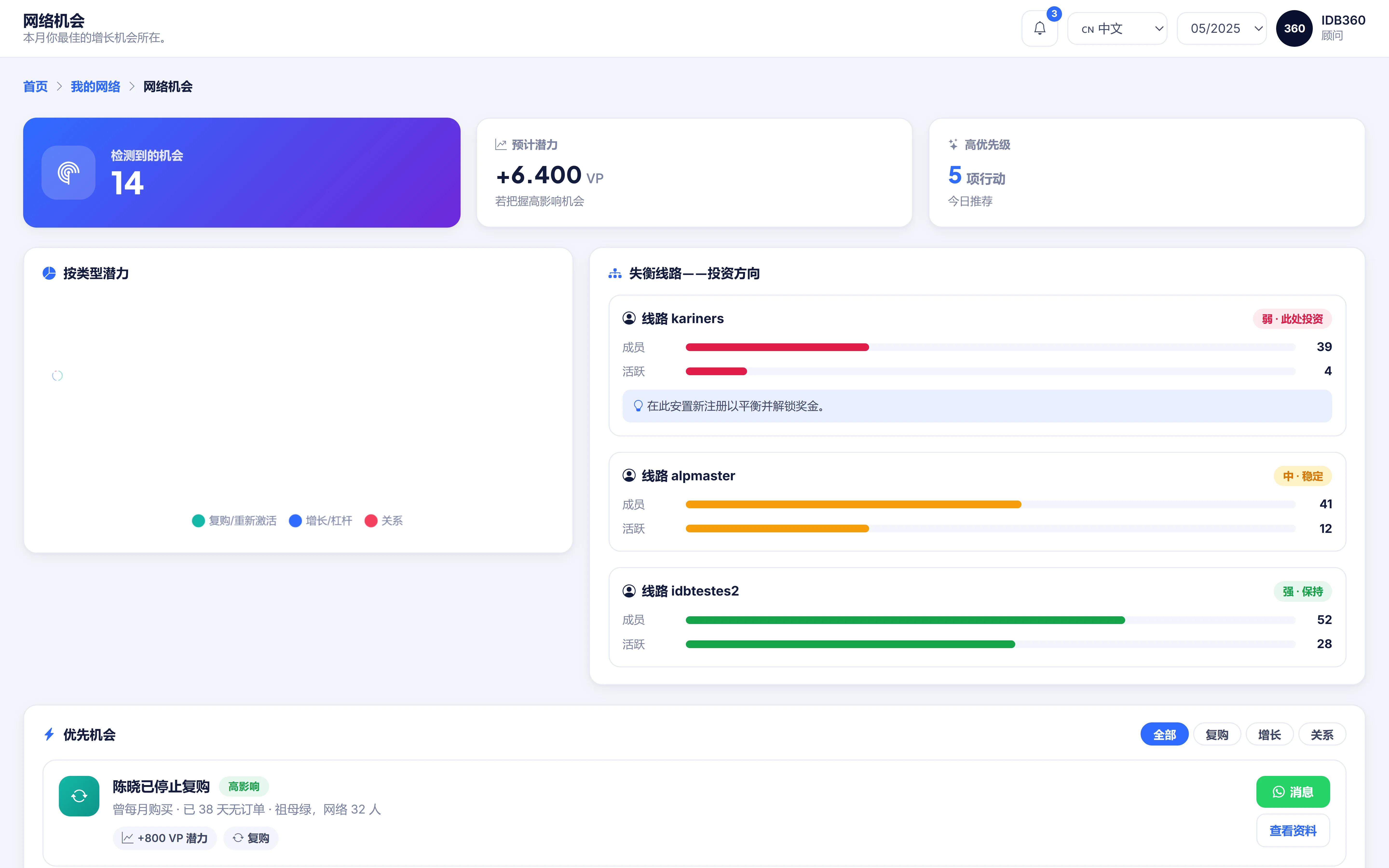The width and height of the screenshot is (1389, 868).
Task: Click the hierarchy icon beside 失衡线路
Action: click(615, 274)
